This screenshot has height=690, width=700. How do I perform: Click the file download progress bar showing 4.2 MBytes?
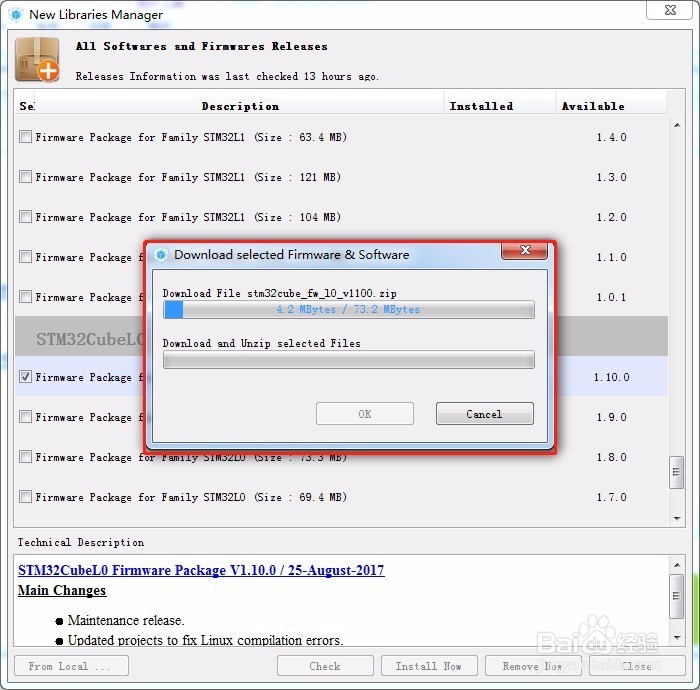pyautogui.click(x=349, y=309)
